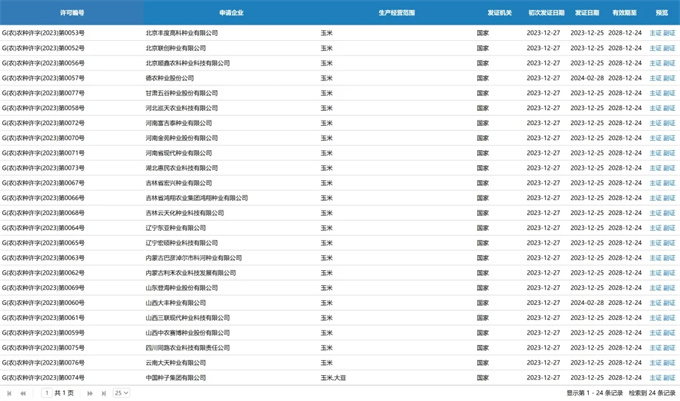
Task: Click next page arrow in pager
Action: (89, 393)
